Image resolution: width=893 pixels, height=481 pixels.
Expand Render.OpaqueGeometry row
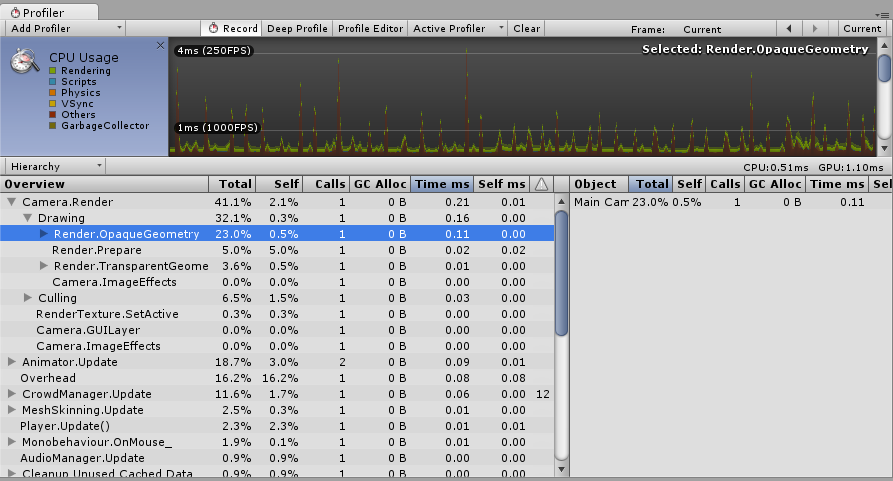point(44,234)
